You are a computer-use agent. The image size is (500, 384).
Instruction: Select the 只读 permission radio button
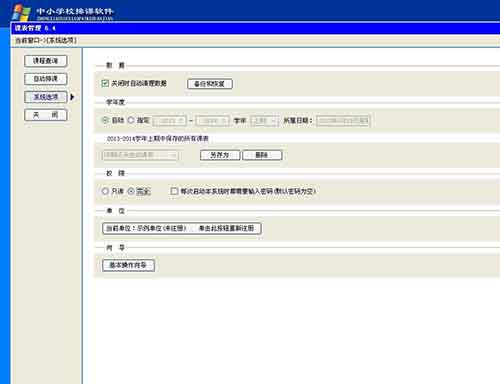click(105, 191)
